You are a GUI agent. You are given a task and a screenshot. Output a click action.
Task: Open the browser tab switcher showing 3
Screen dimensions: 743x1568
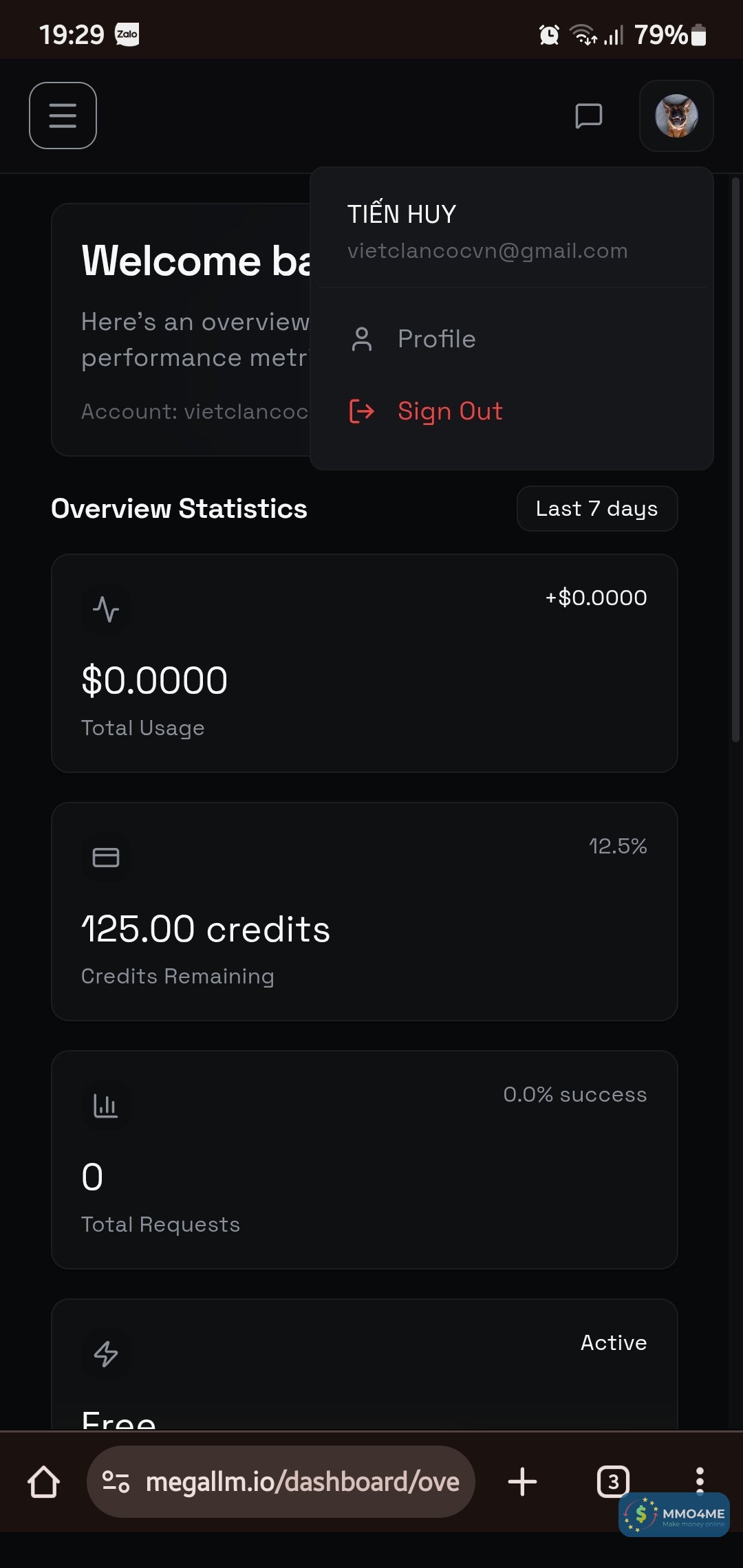point(613,1481)
